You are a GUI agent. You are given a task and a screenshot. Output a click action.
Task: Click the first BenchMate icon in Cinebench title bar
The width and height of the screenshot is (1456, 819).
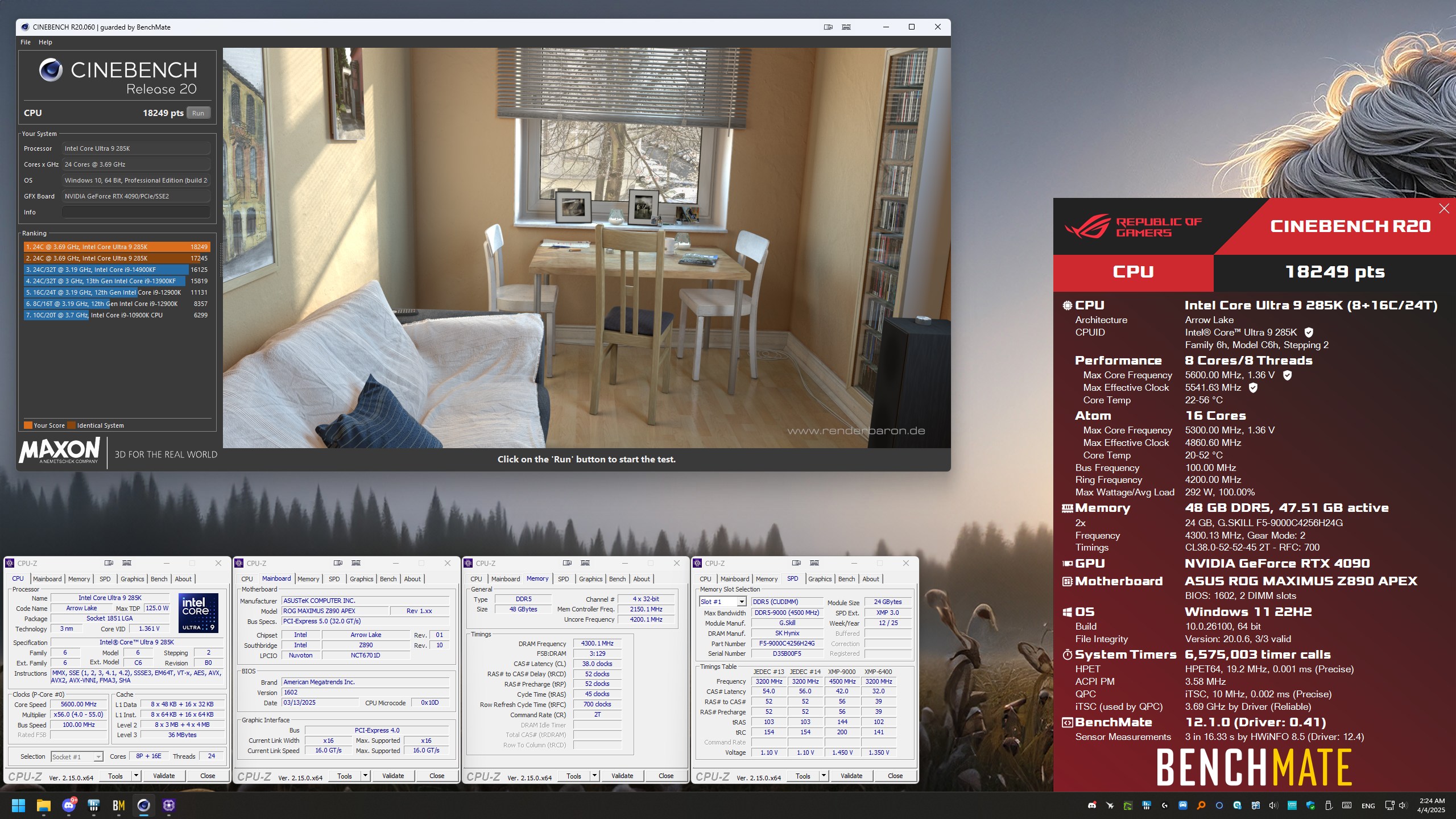click(828, 27)
